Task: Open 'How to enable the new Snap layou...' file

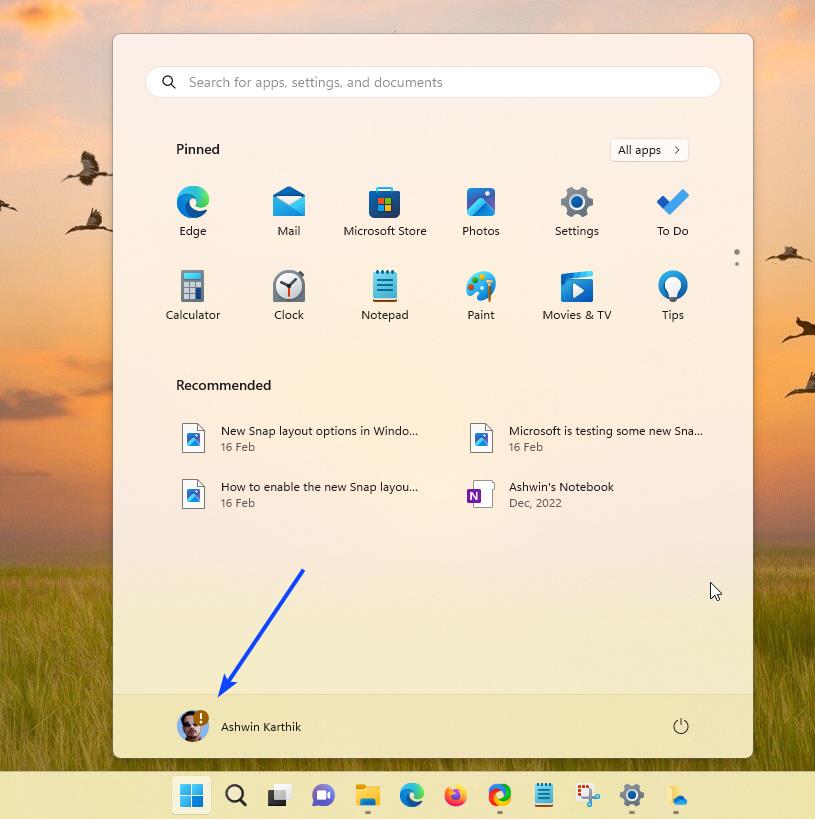Action: tap(300, 494)
